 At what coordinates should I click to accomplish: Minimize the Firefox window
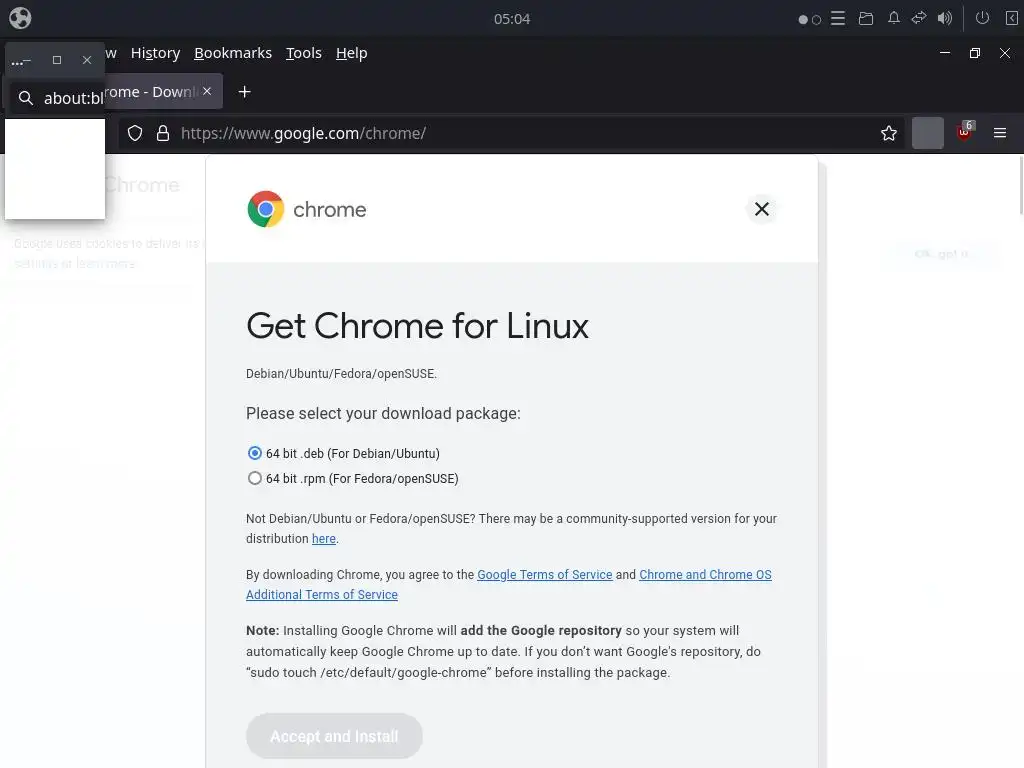(x=944, y=53)
